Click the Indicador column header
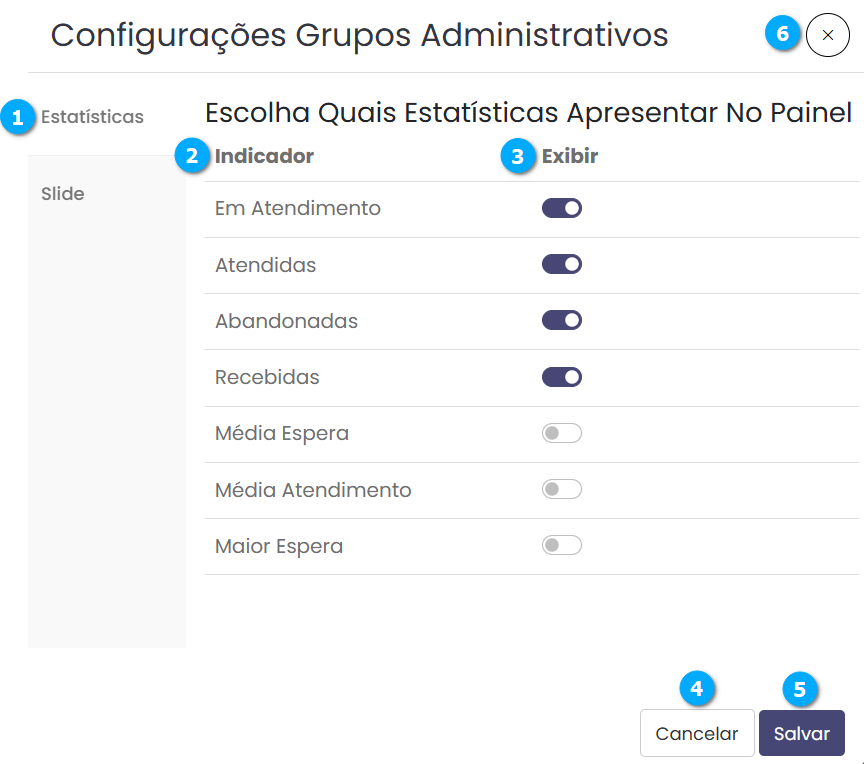 [264, 156]
